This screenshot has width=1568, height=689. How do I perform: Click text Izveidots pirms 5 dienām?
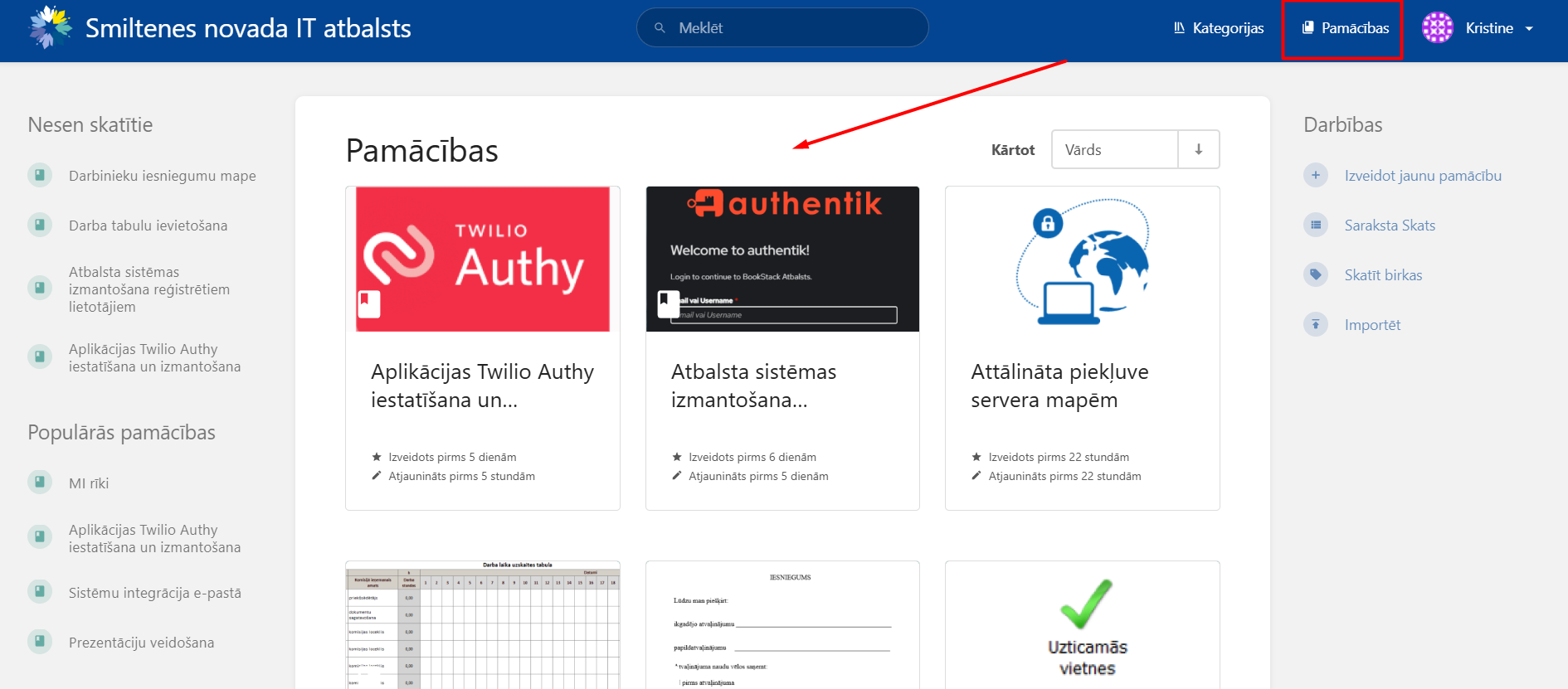click(452, 457)
